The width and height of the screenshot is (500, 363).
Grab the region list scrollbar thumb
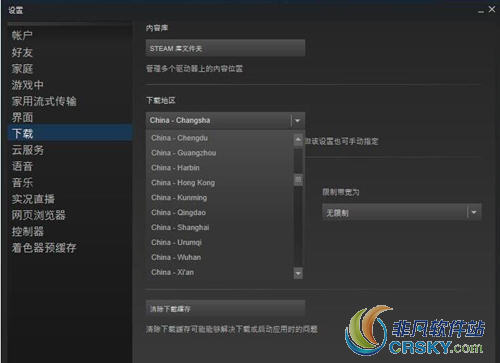298,180
